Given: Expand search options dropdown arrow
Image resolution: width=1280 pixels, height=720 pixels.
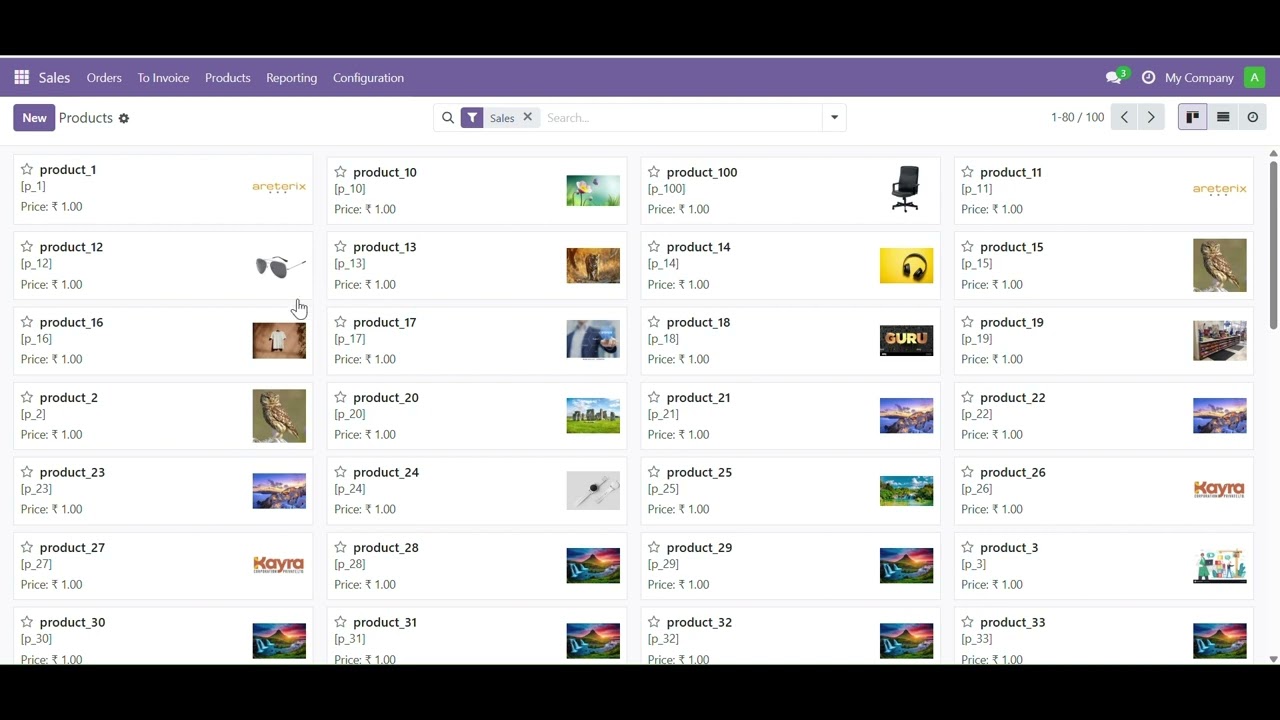Looking at the screenshot, I should coord(834,118).
